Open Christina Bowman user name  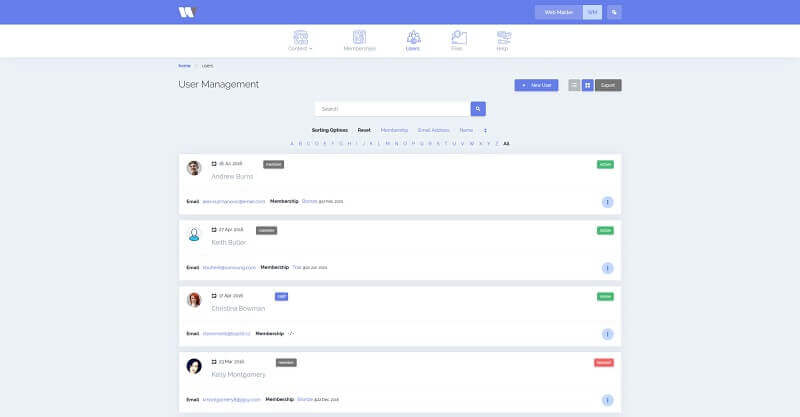[x=238, y=309]
